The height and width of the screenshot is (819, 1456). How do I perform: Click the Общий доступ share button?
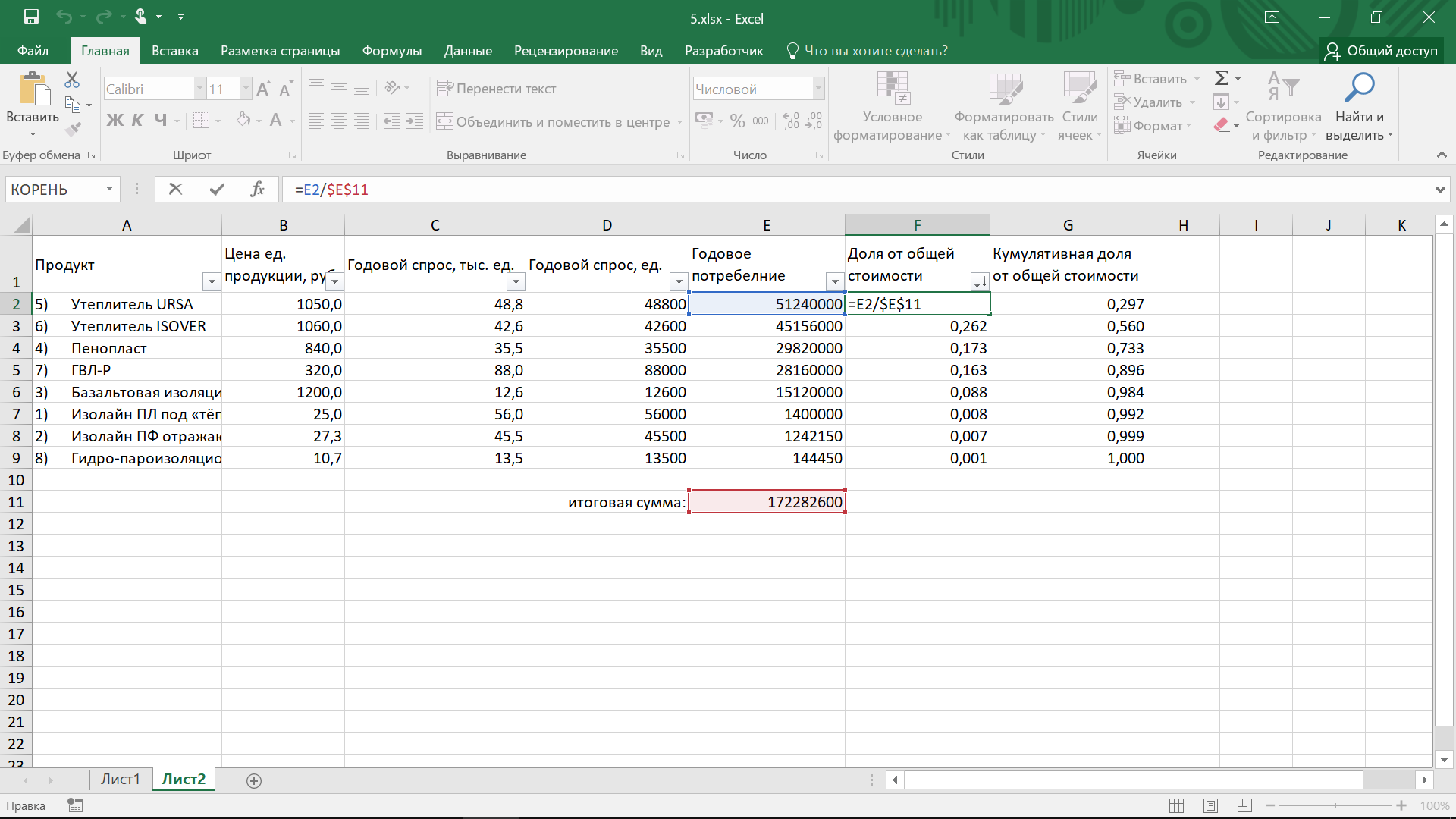pyautogui.click(x=1381, y=51)
